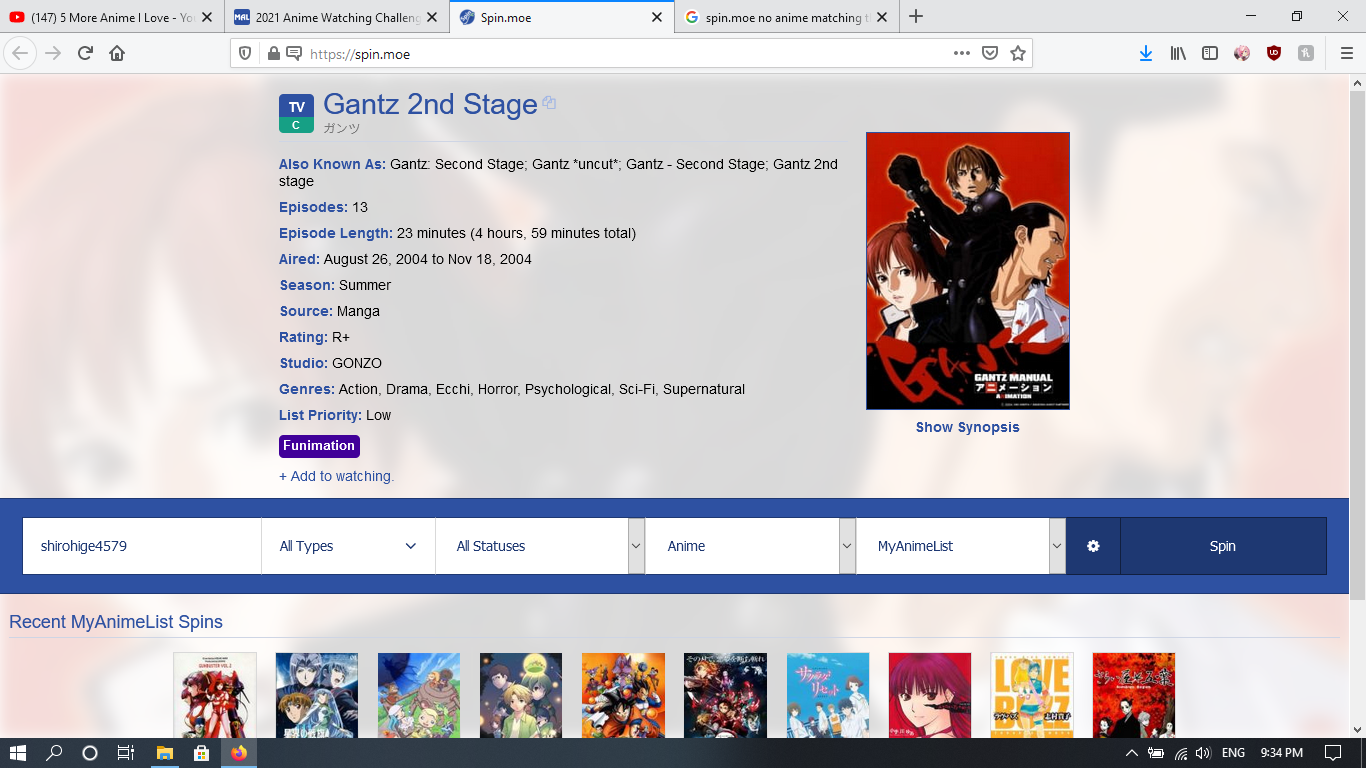Open the Firefox downloads arrow icon
1366x768 pixels.
1146,54
